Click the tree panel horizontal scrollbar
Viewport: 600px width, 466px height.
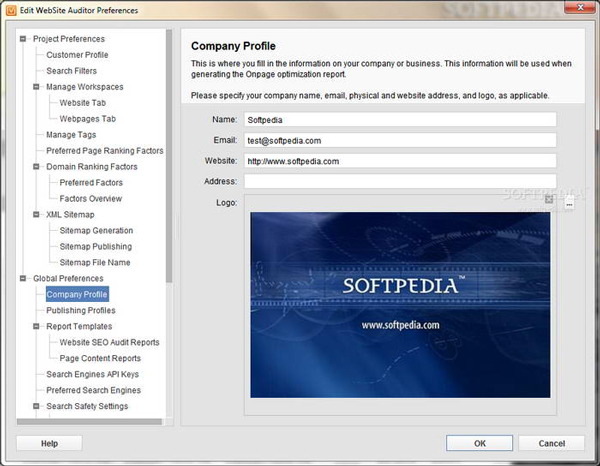(90, 422)
